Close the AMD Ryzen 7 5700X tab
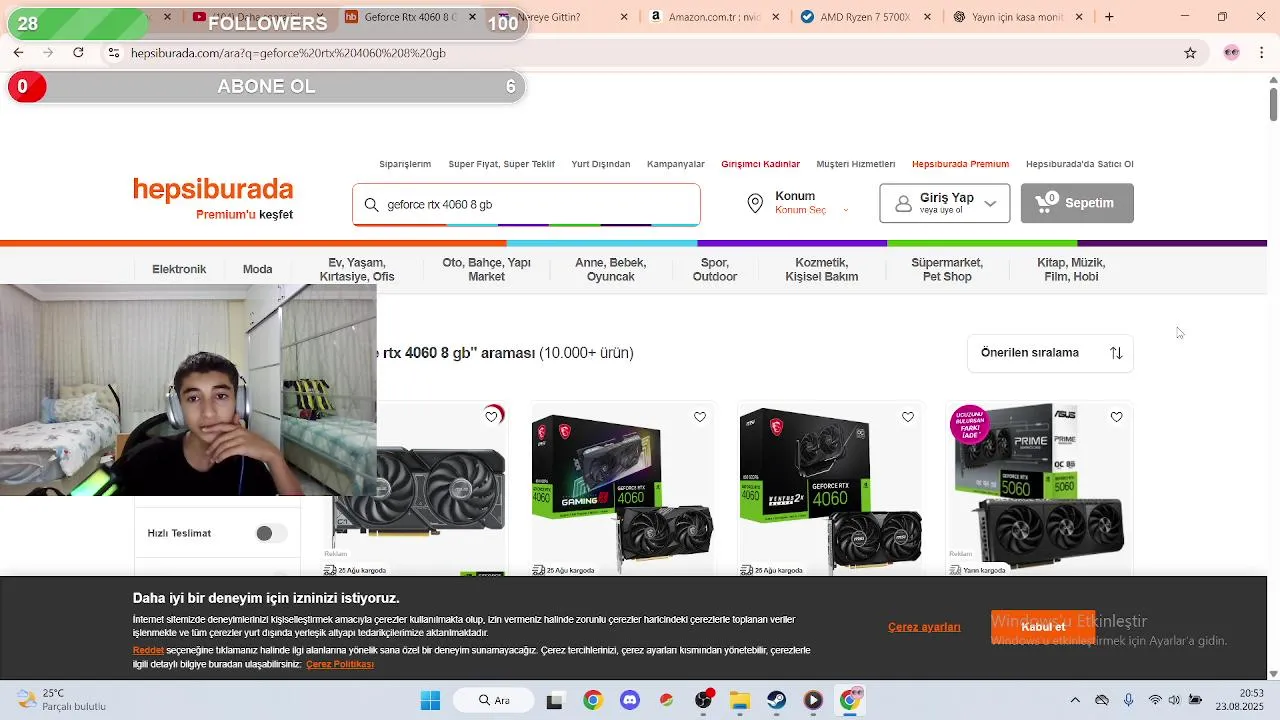The height and width of the screenshot is (720, 1280). point(927,17)
